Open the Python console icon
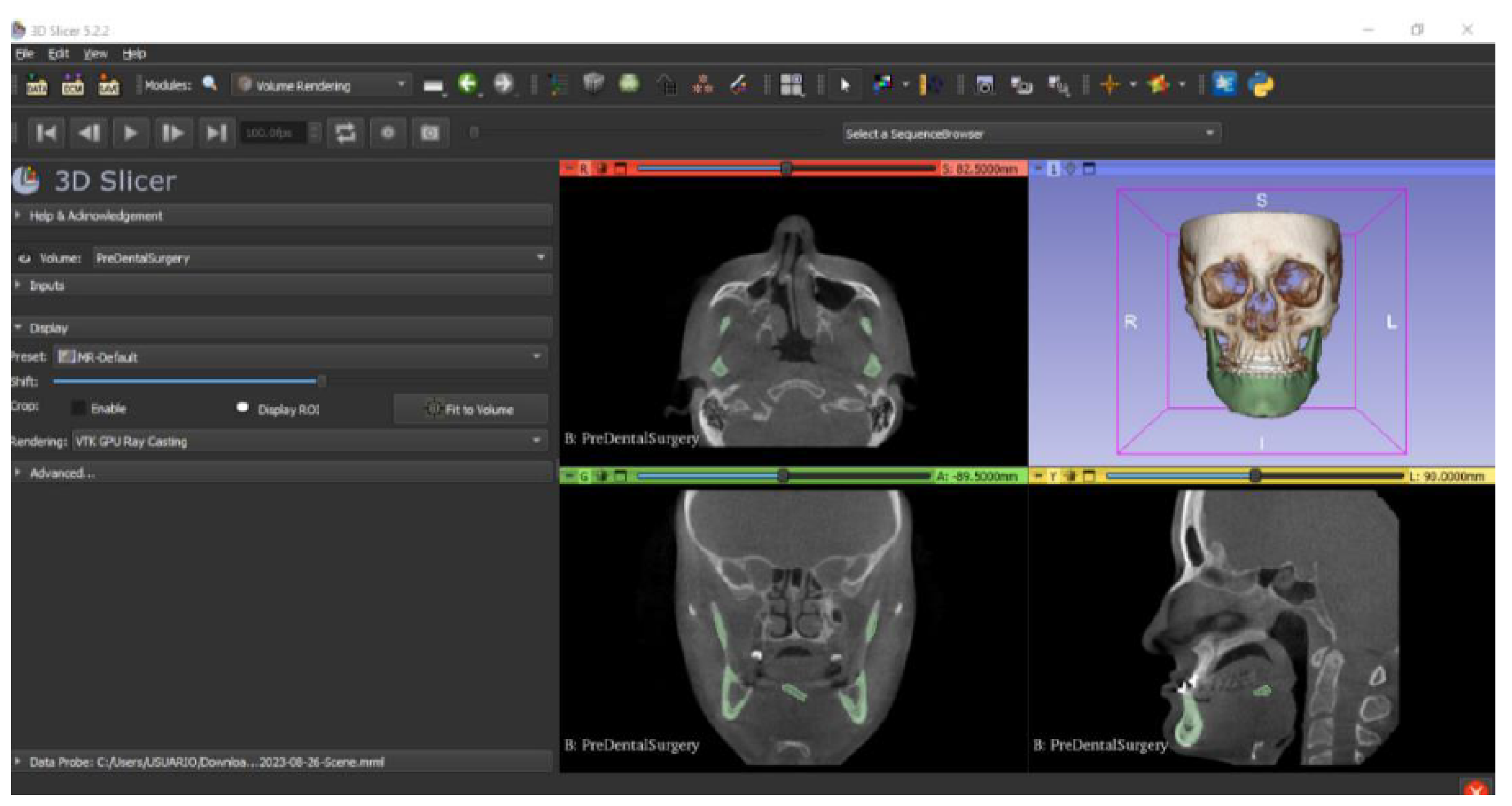This screenshot has width=1512, height=806. (1261, 85)
